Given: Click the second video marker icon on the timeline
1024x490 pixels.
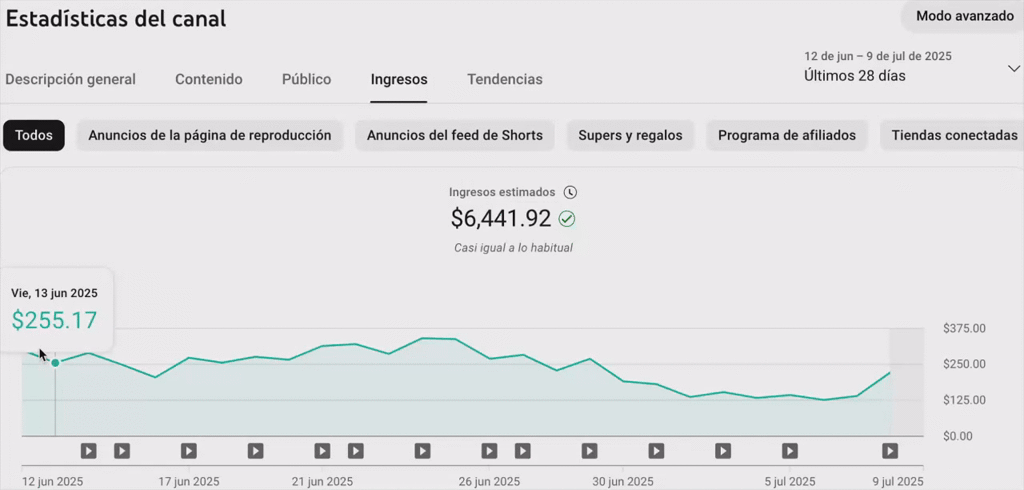Looking at the screenshot, I should point(122,451).
